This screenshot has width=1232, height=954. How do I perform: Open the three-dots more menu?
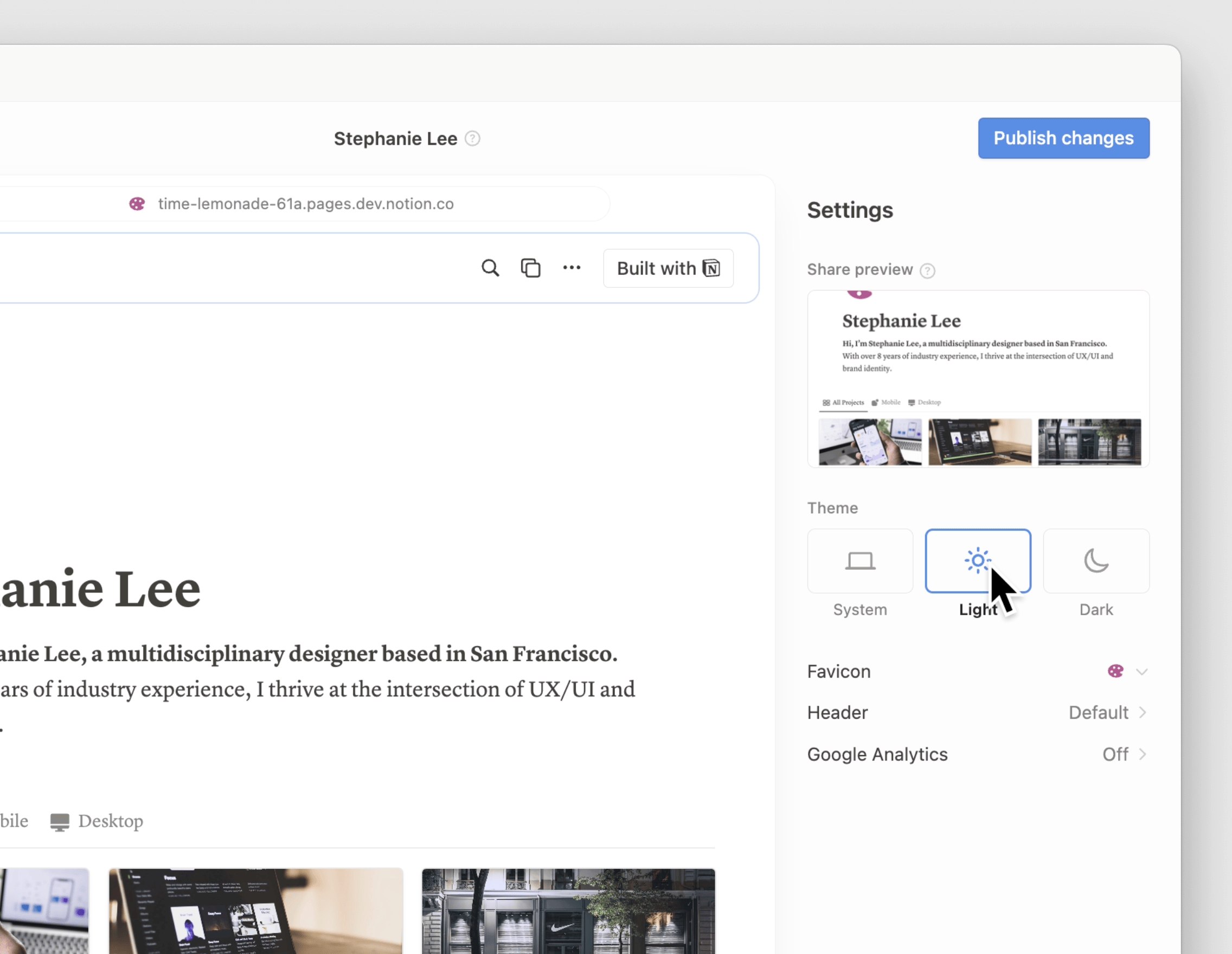[572, 268]
